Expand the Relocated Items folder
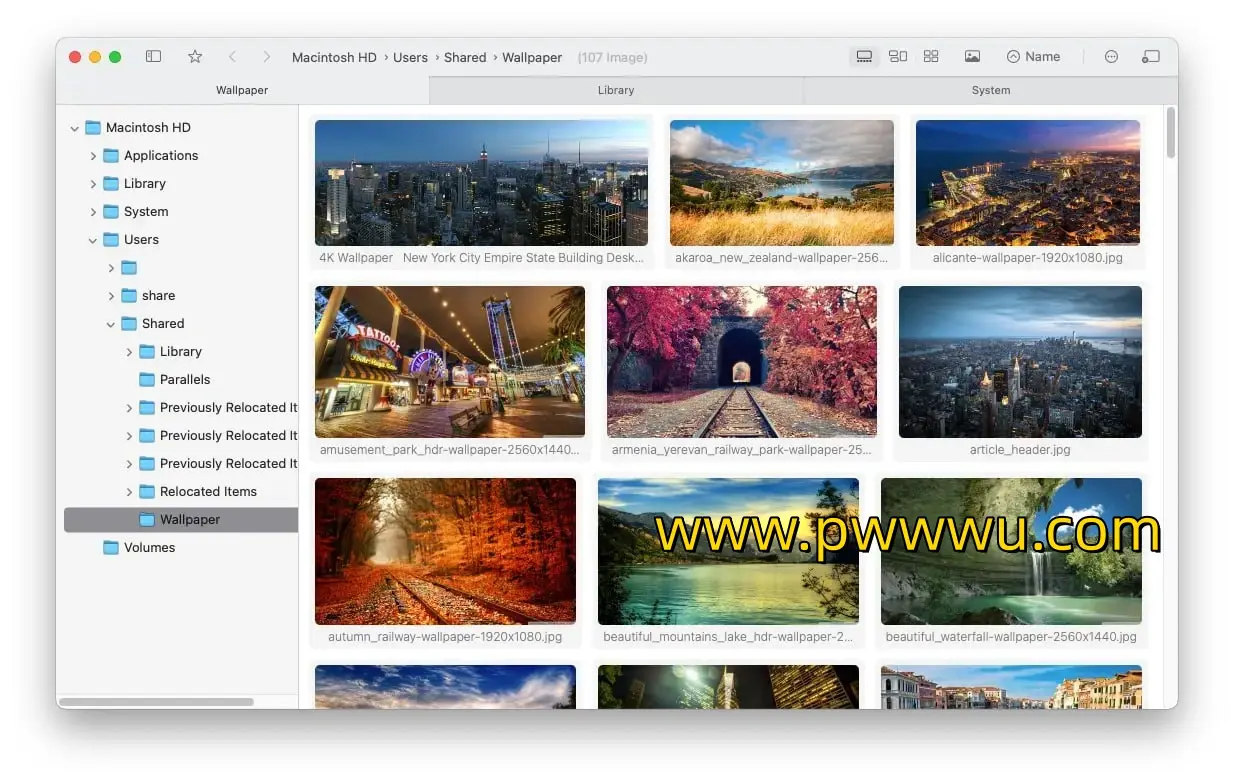 [129, 492]
